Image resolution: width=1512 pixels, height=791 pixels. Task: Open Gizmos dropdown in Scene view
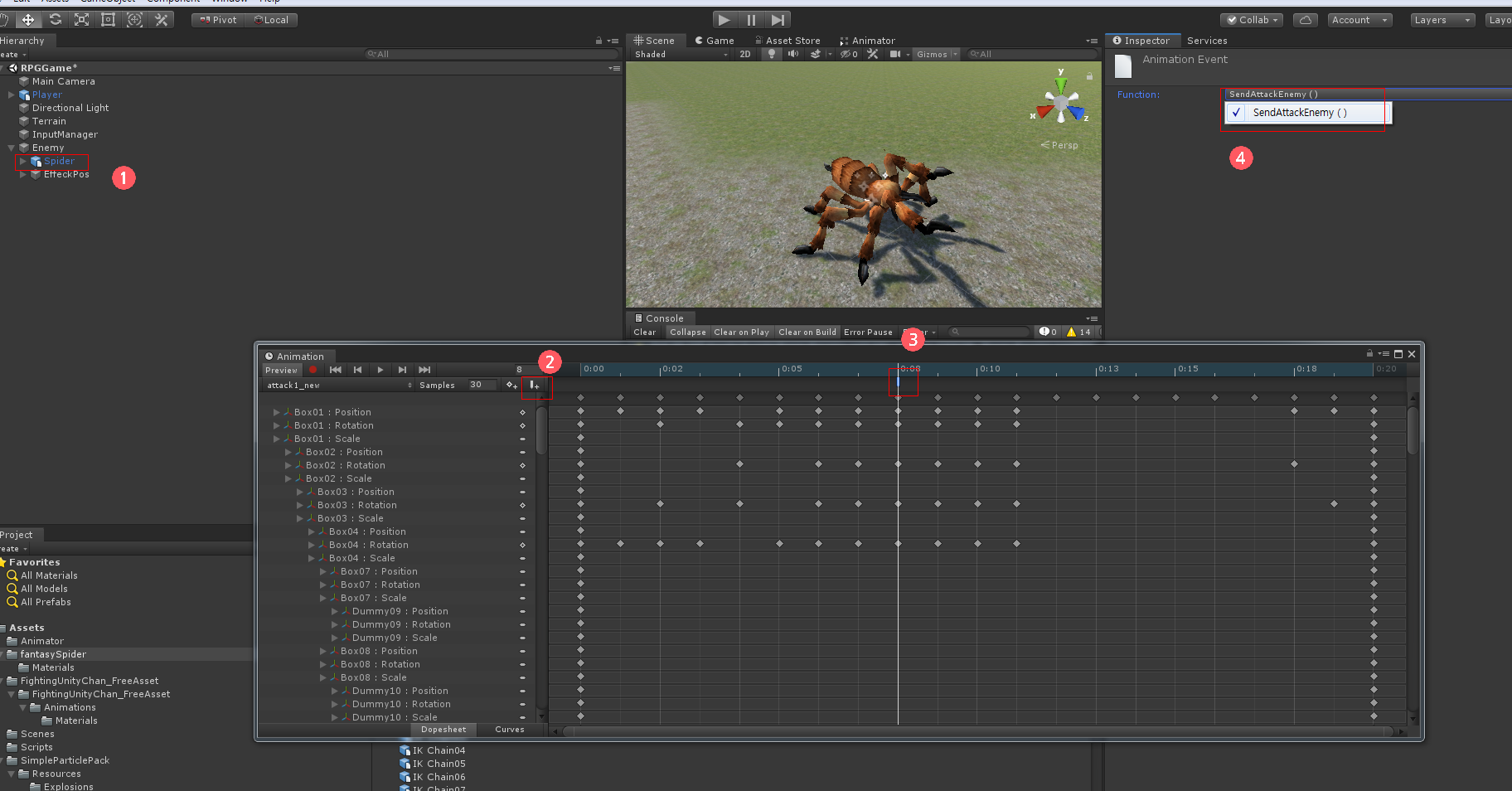(x=936, y=54)
